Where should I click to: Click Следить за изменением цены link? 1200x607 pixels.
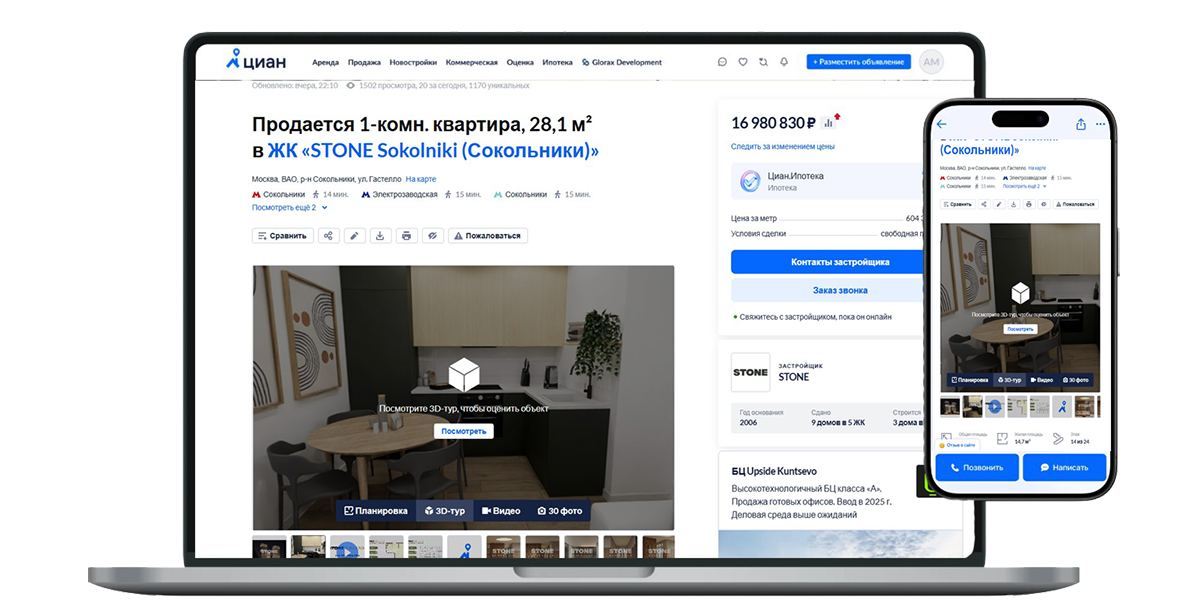[783, 147]
